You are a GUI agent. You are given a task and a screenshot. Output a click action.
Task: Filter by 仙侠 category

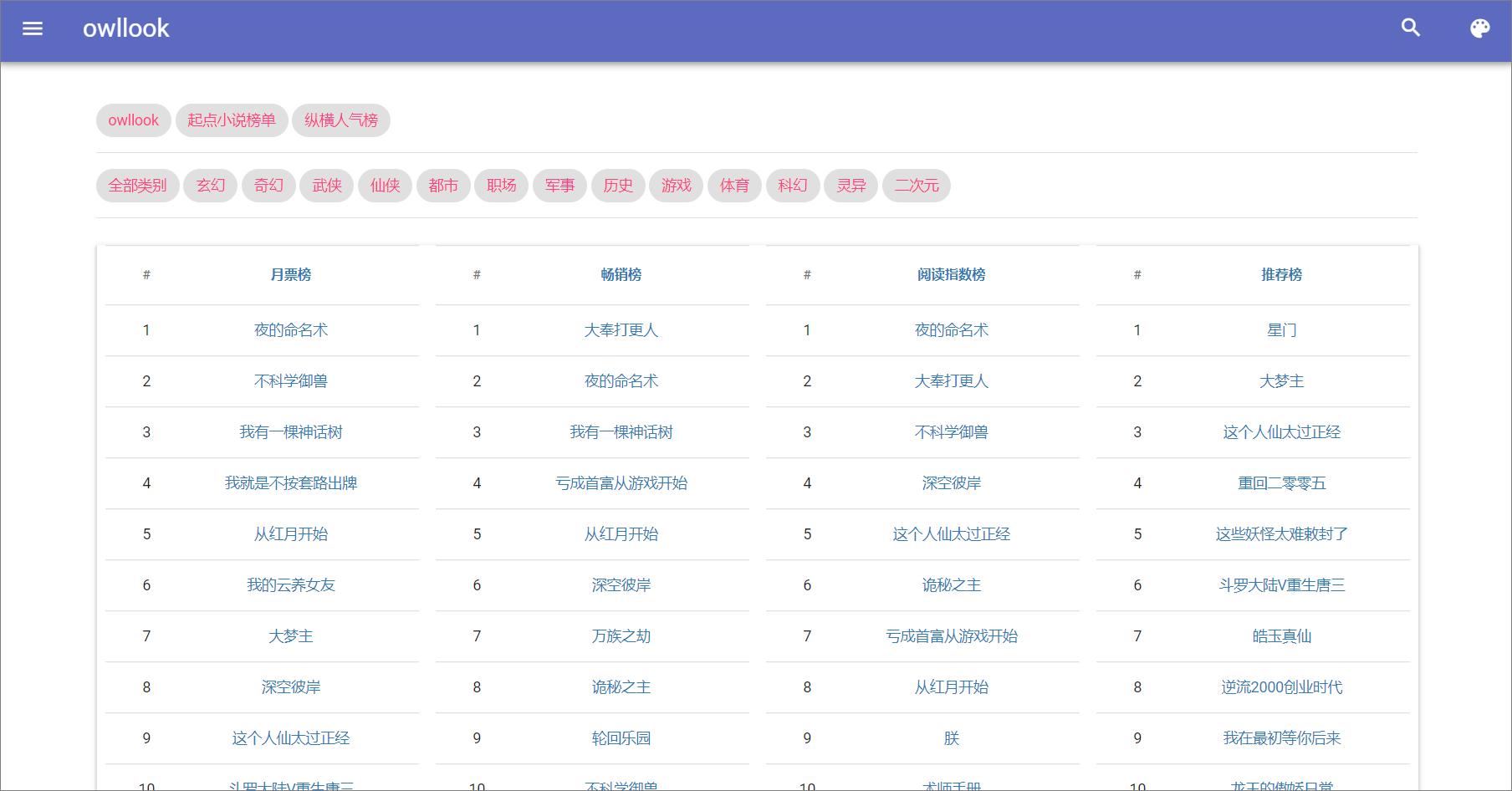click(385, 186)
